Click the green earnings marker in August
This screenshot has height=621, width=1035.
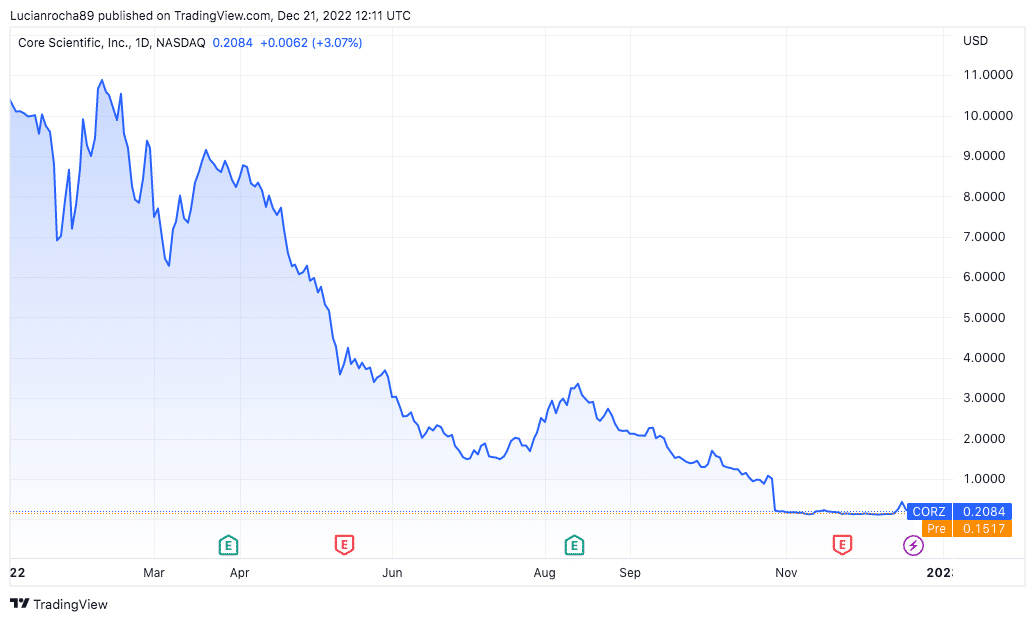pos(574,545)
